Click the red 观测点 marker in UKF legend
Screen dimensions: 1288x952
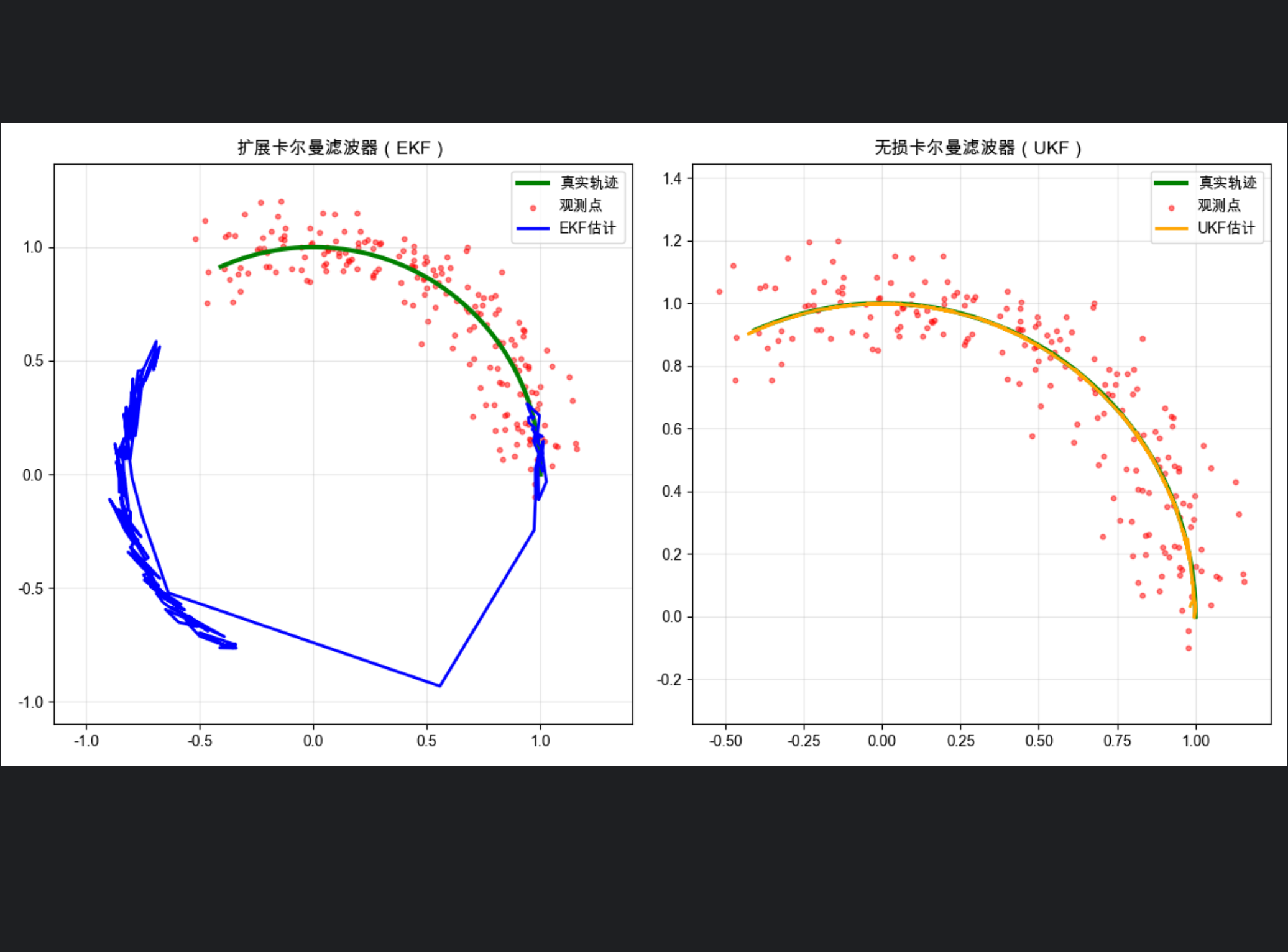coord(1171,208)
